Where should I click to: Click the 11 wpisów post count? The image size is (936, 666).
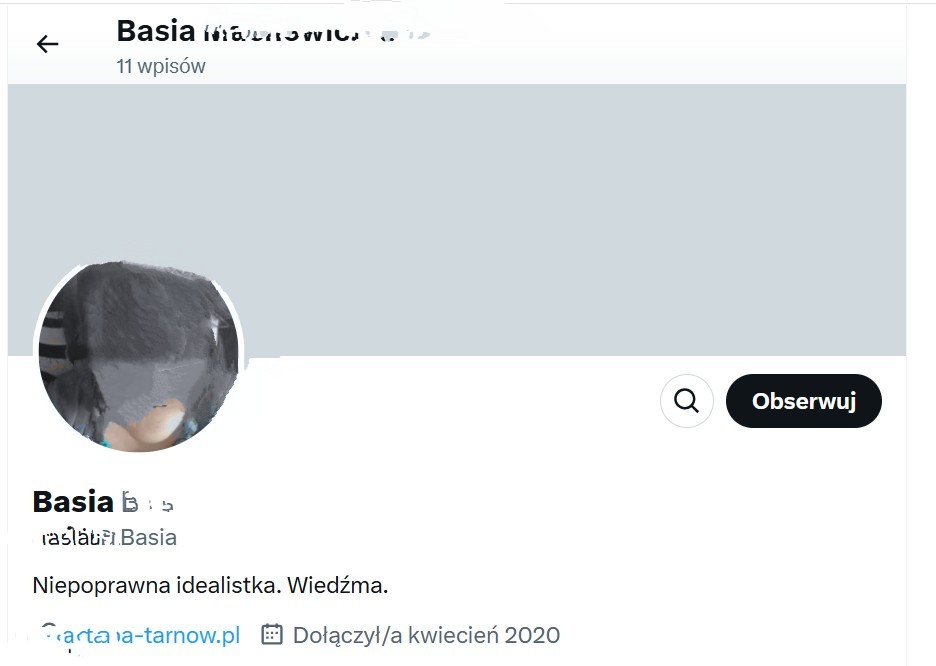coord(161,66)
